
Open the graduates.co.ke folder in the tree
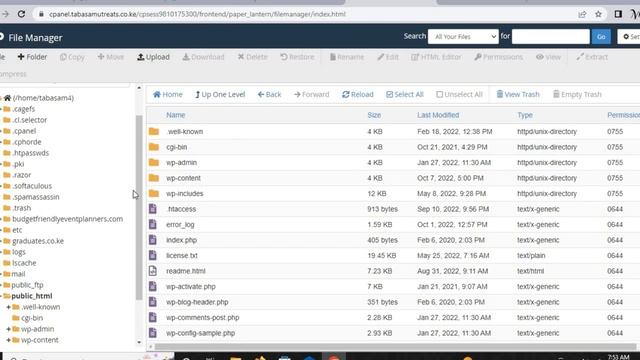coord(38,241)
